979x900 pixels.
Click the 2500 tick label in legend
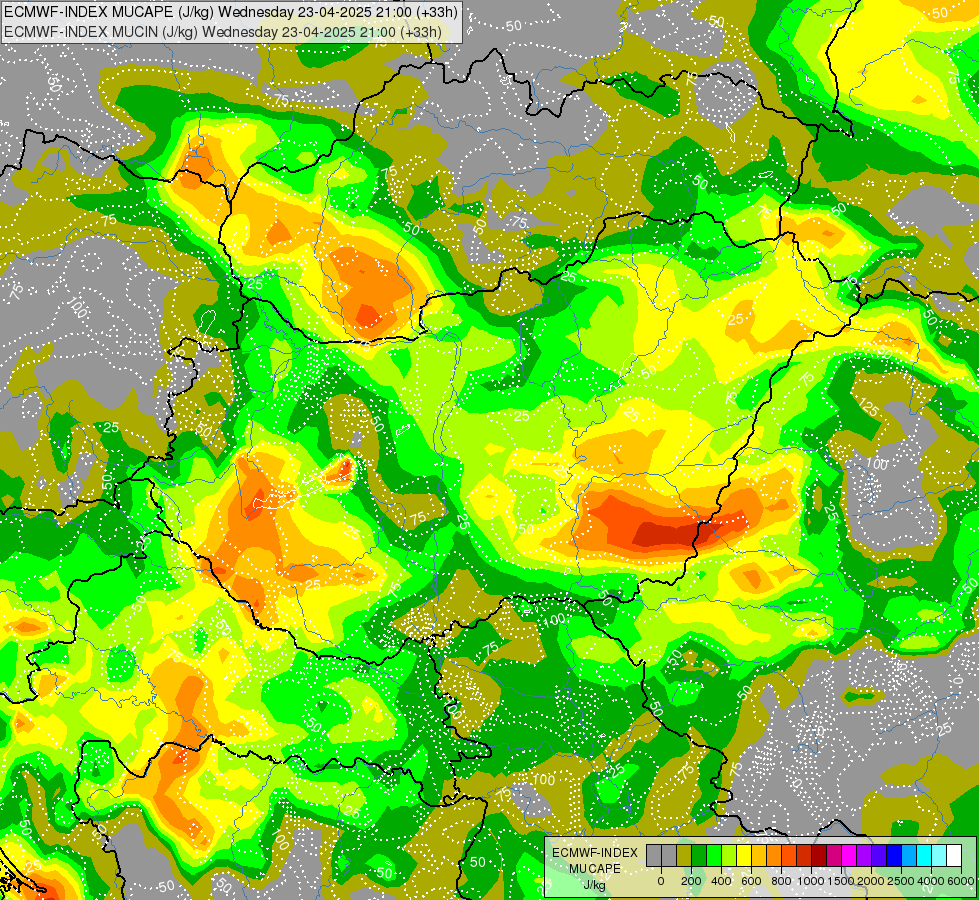coord(901,881)
